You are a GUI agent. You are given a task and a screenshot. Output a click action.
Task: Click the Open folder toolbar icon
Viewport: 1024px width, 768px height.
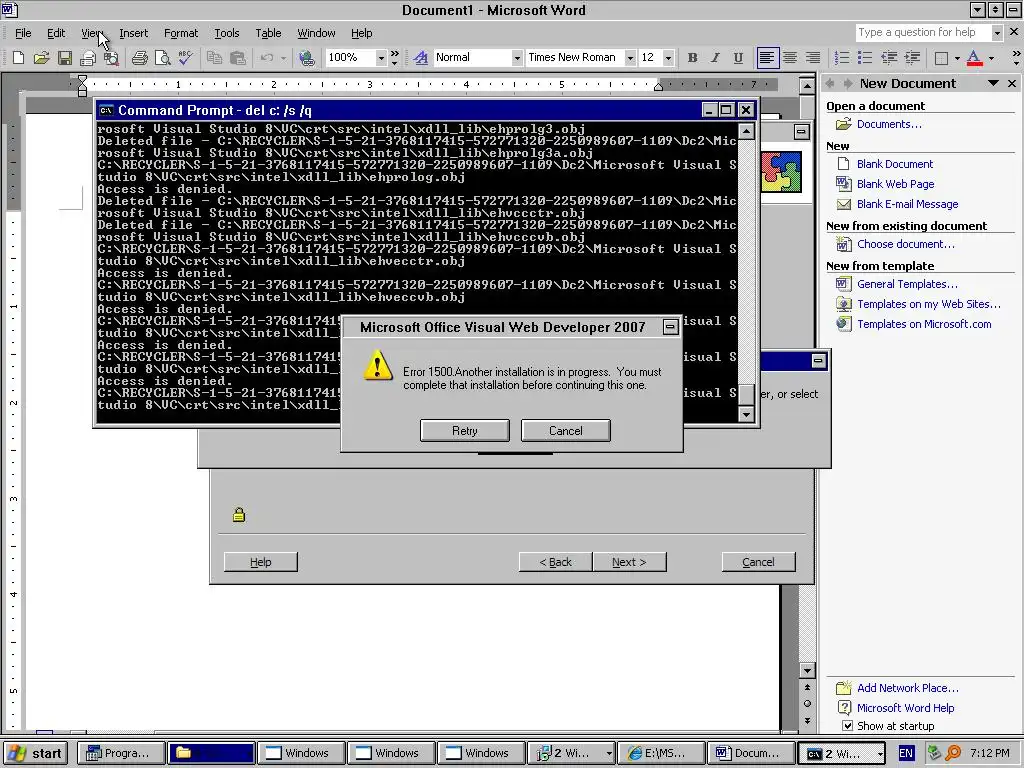tap(41, 58)
